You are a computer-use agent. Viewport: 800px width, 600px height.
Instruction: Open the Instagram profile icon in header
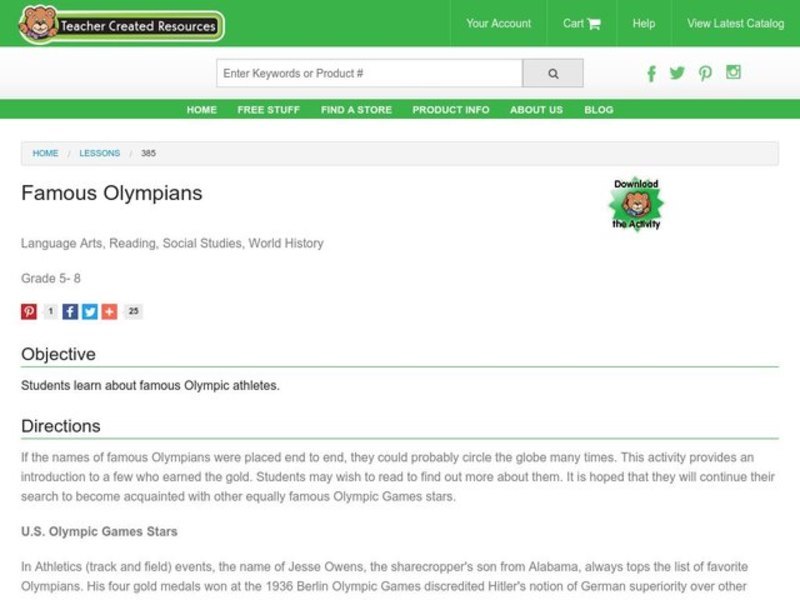732,73
